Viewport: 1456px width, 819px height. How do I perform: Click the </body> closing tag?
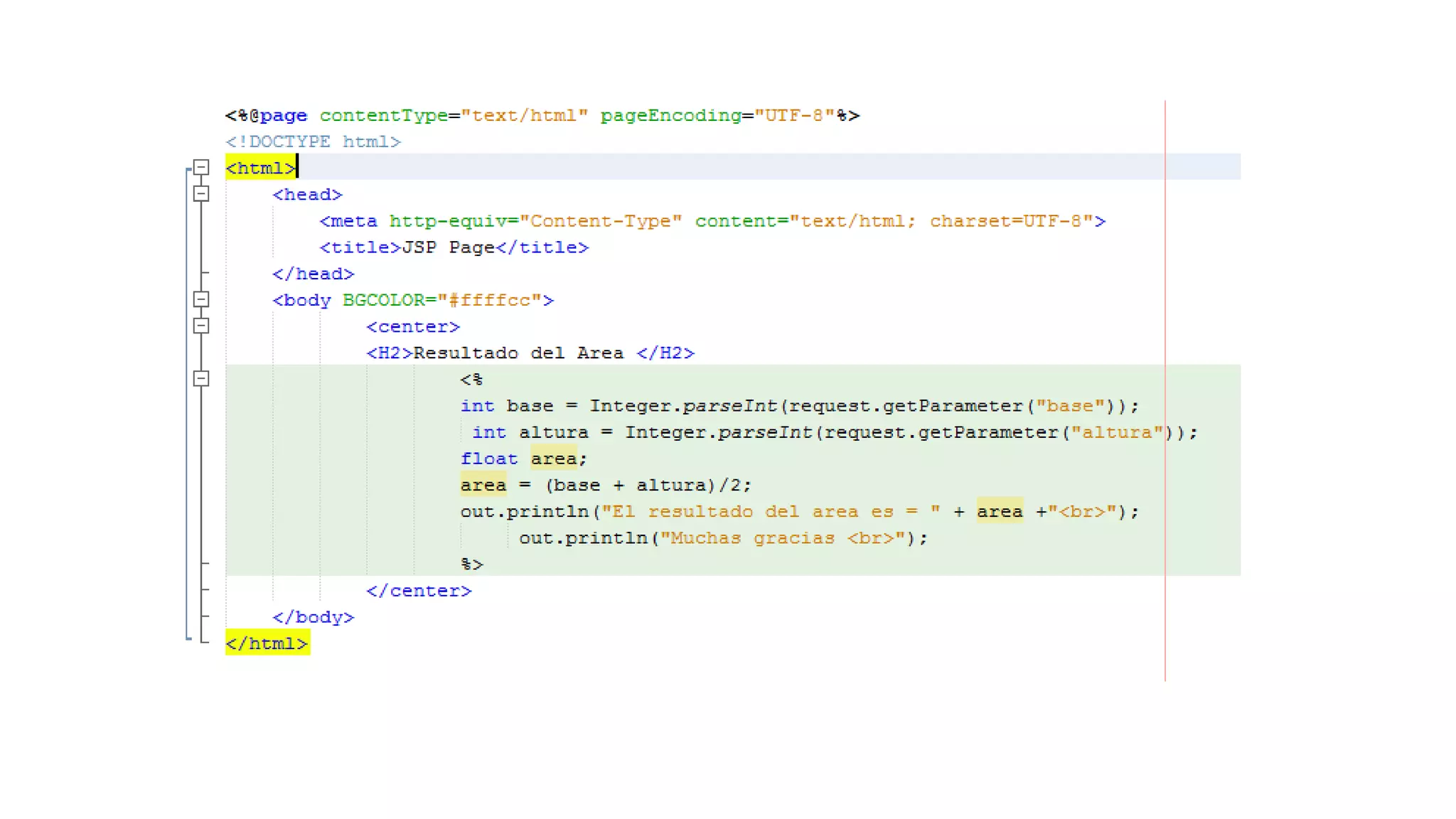coord(314,617)
